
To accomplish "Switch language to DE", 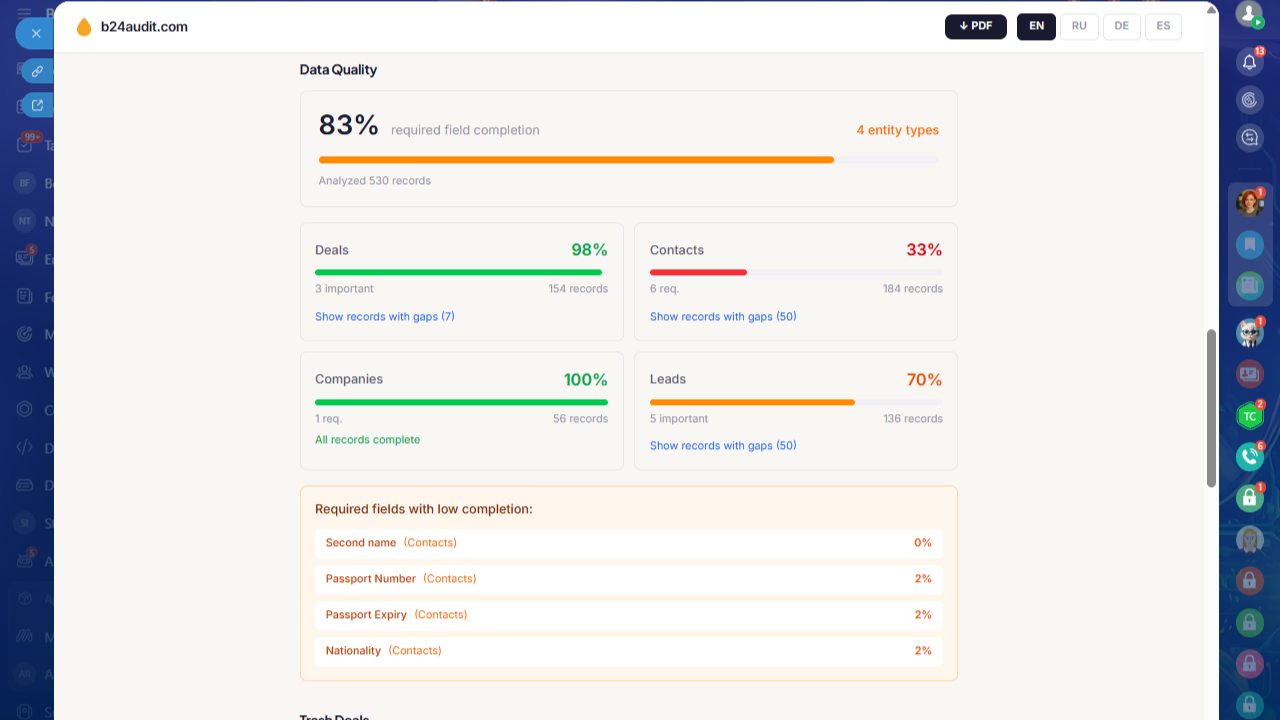I will [x=1121, y=26].
